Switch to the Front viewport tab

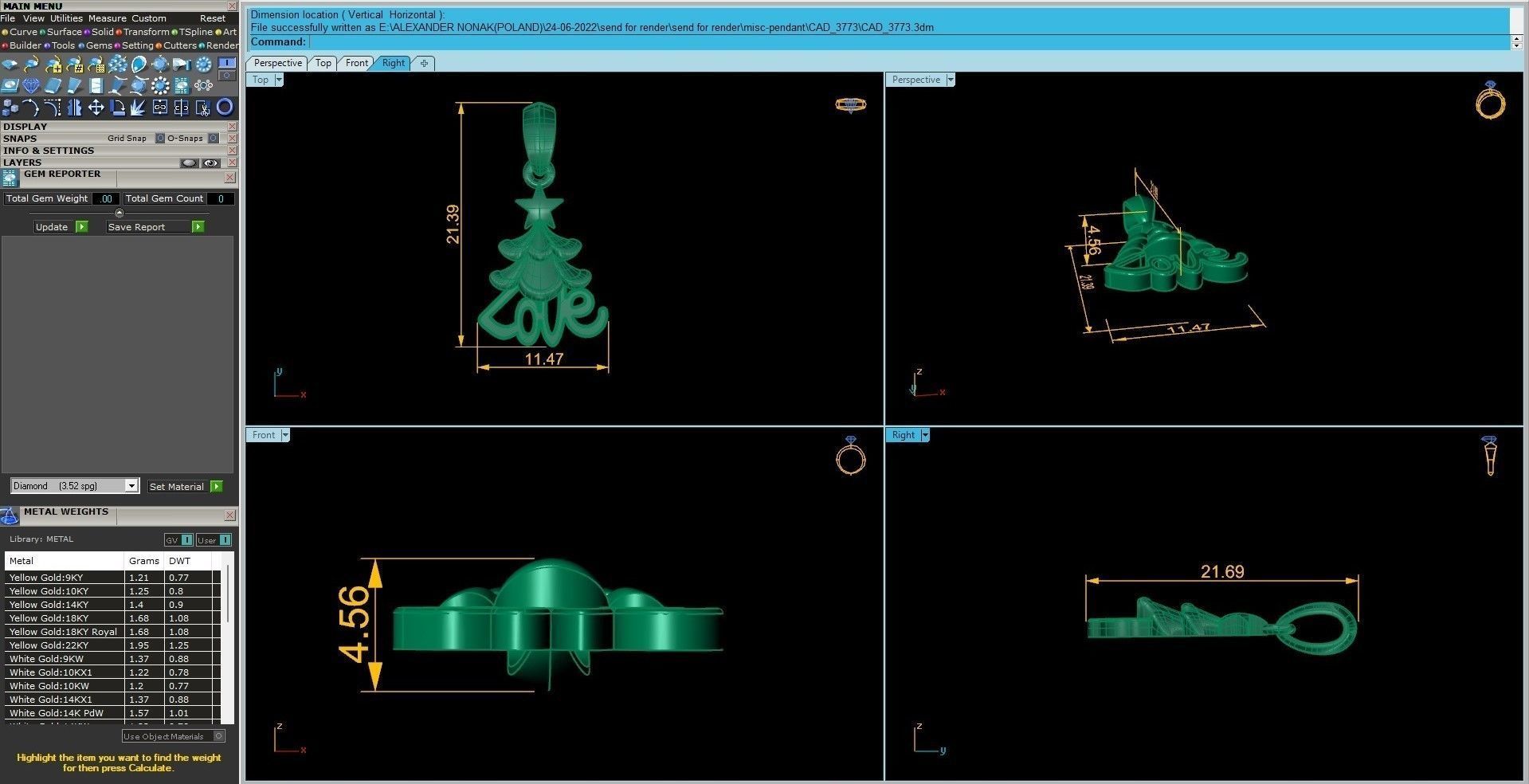pos(356,63)
